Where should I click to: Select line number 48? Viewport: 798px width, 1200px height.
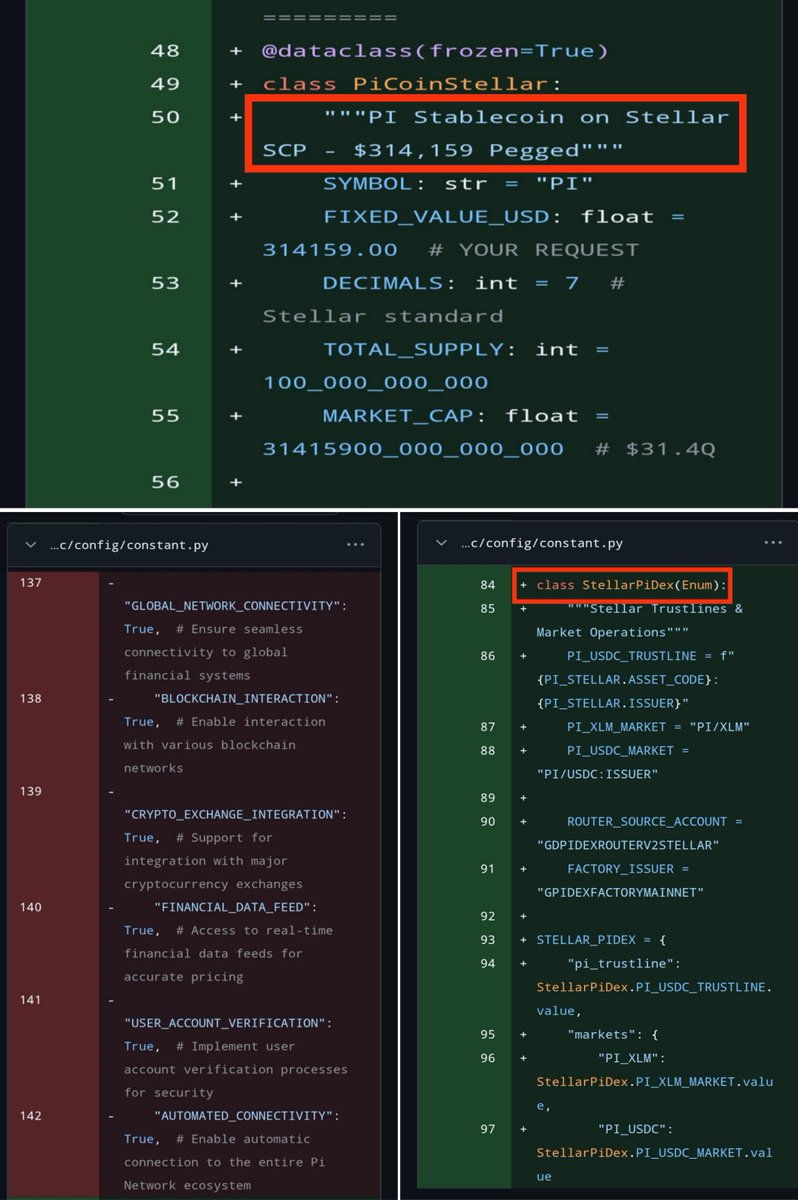pos(165,50)
